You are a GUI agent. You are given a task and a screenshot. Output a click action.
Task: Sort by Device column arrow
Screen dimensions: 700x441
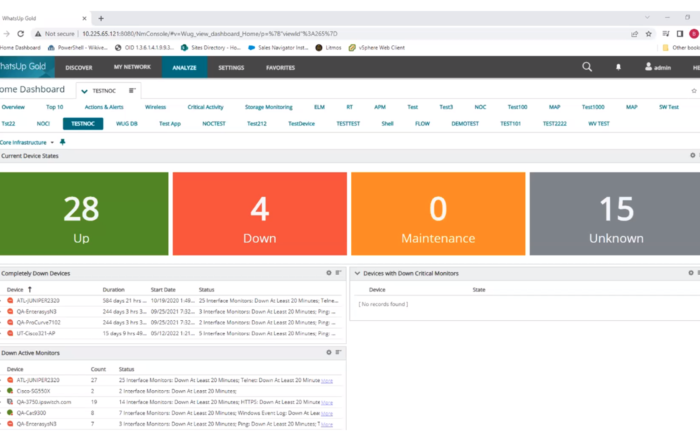pyautogui.click(x=30, y=289)
